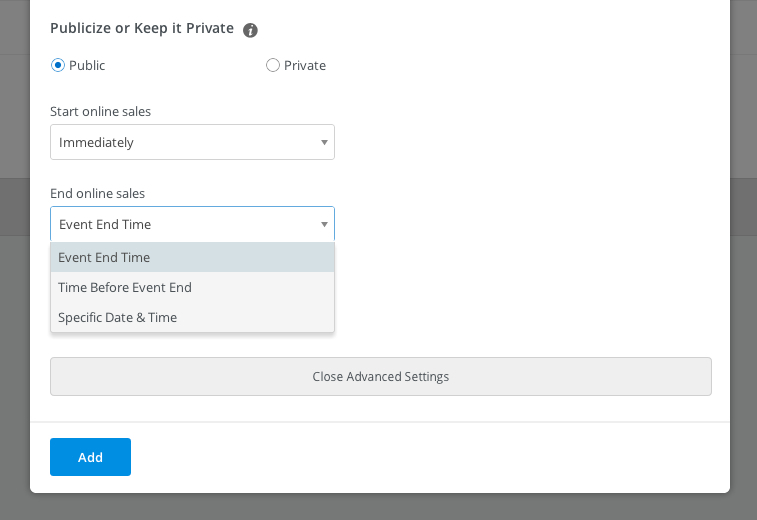
Task: Click the arrow on Immediately dropdown
Action: coord(324,142)
